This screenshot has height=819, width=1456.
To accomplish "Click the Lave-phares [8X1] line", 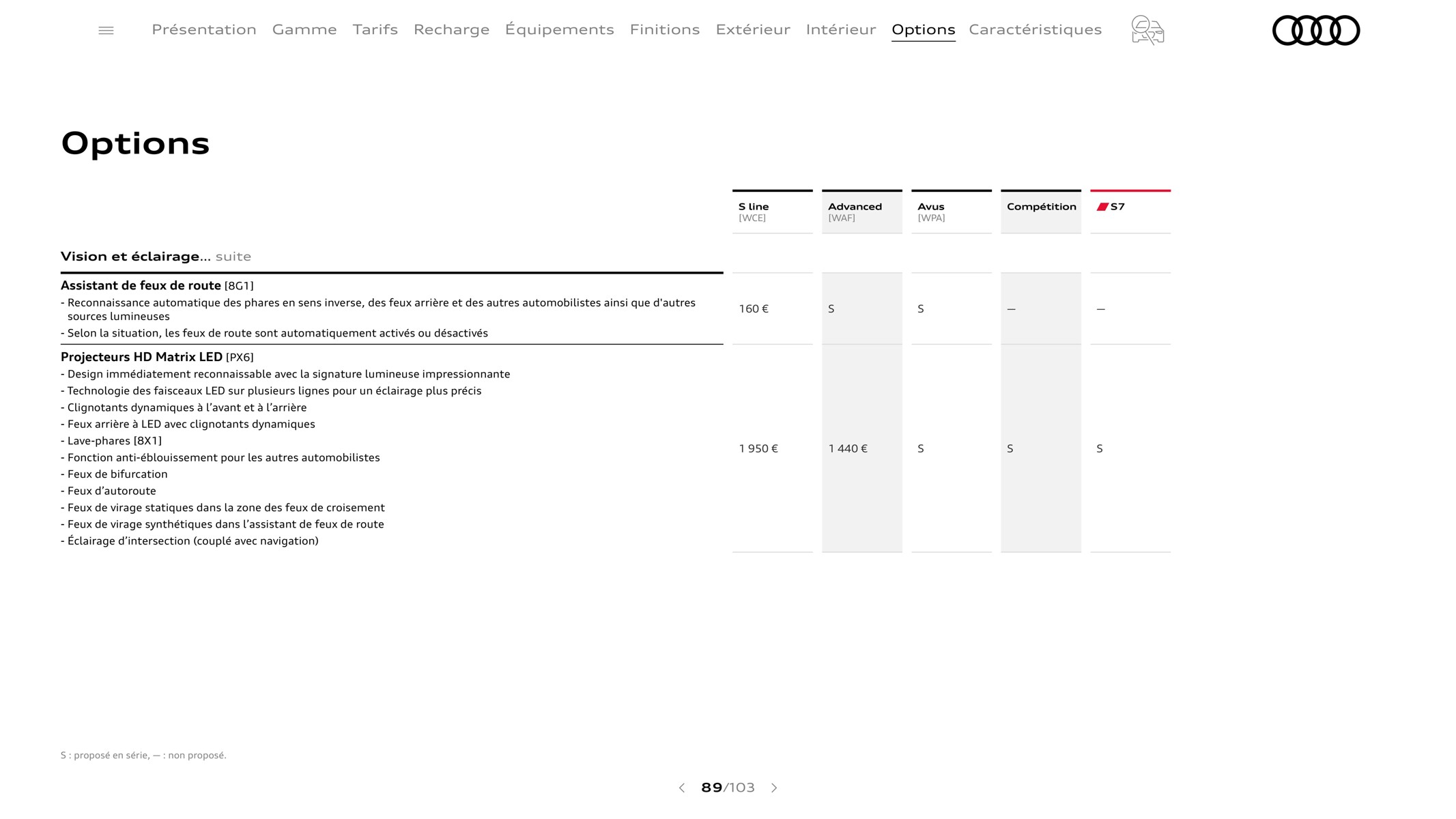I will [111, 441].
